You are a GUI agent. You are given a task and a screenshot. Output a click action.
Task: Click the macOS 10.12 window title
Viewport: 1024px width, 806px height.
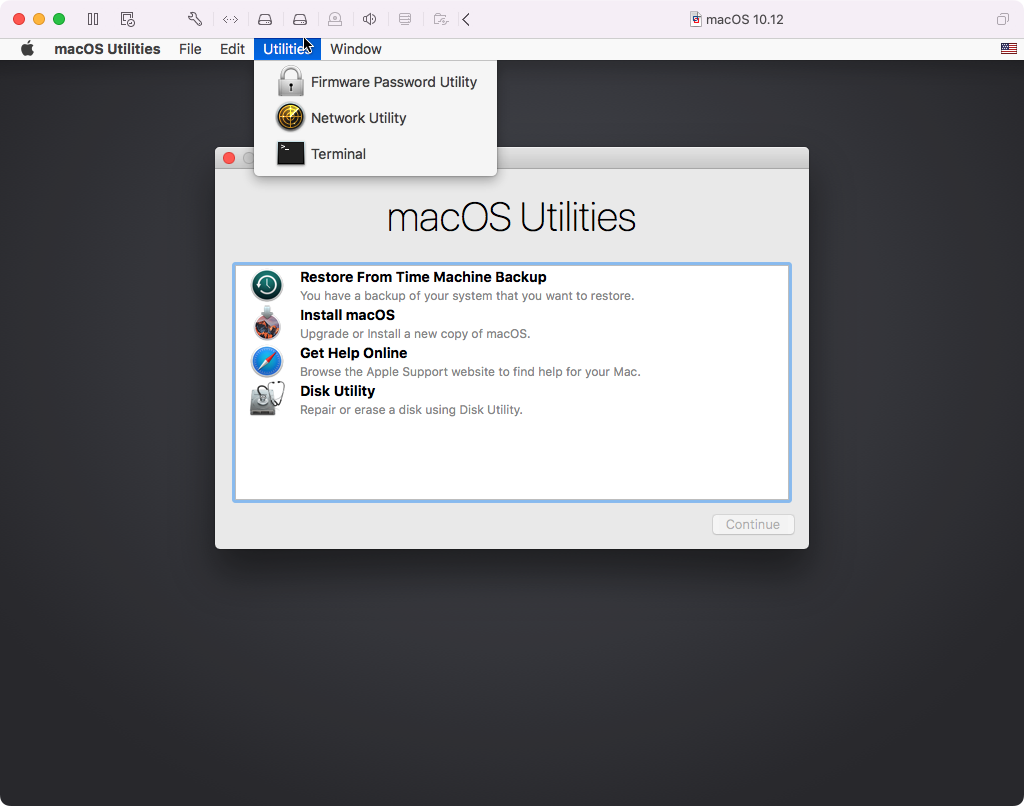[744, 20]
